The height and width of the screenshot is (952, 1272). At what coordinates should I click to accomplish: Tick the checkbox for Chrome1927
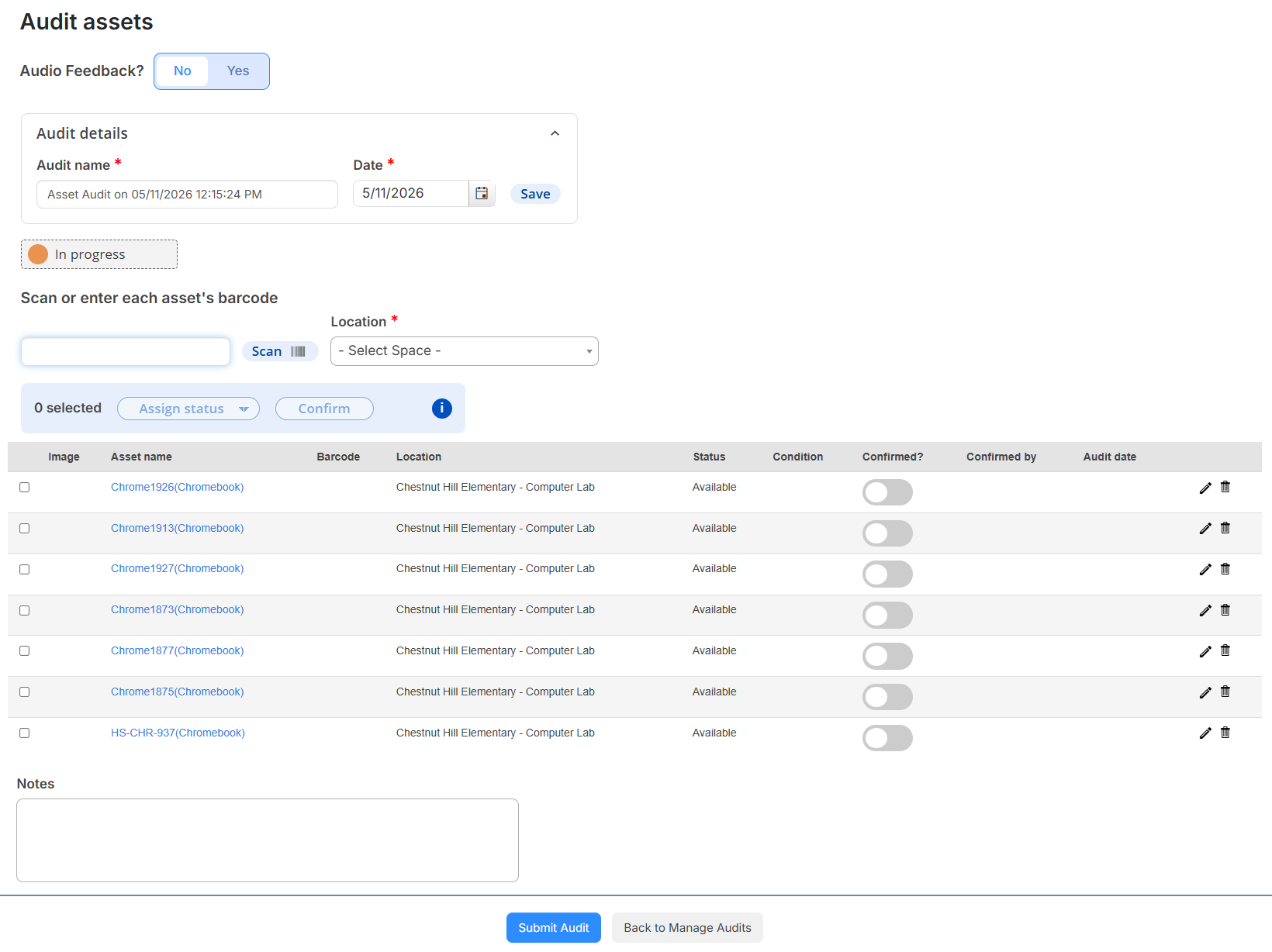[x=25, y=570]
